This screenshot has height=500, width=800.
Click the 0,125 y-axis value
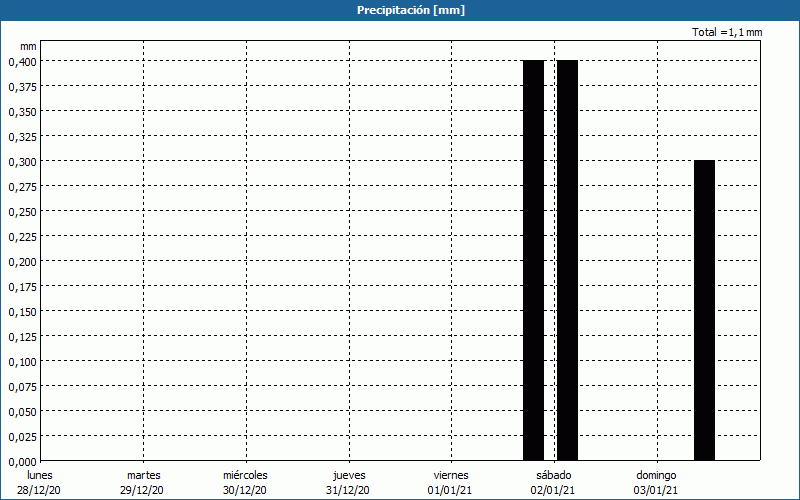22,337
